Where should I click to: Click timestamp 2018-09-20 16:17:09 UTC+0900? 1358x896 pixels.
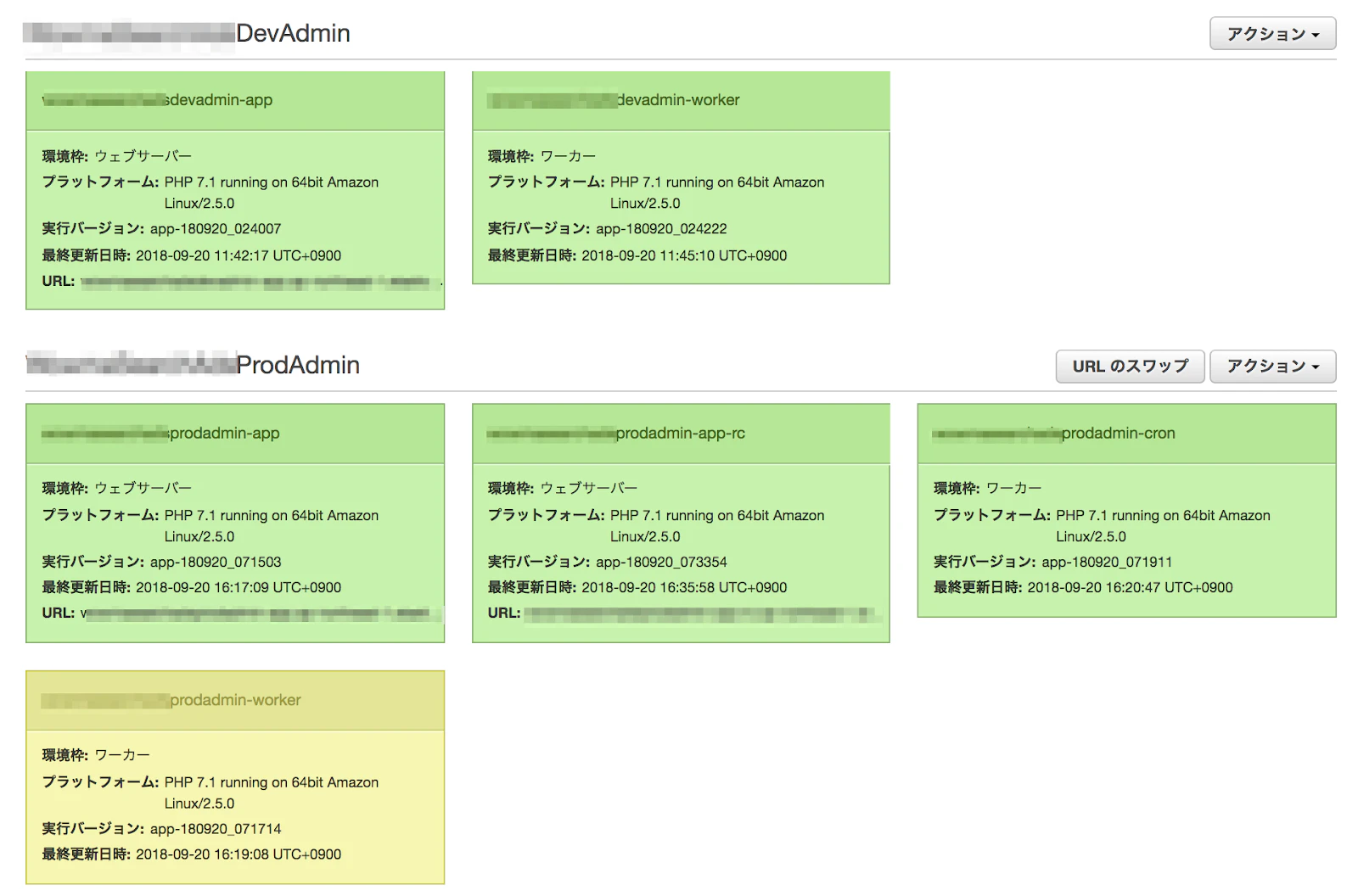point(238,587)
